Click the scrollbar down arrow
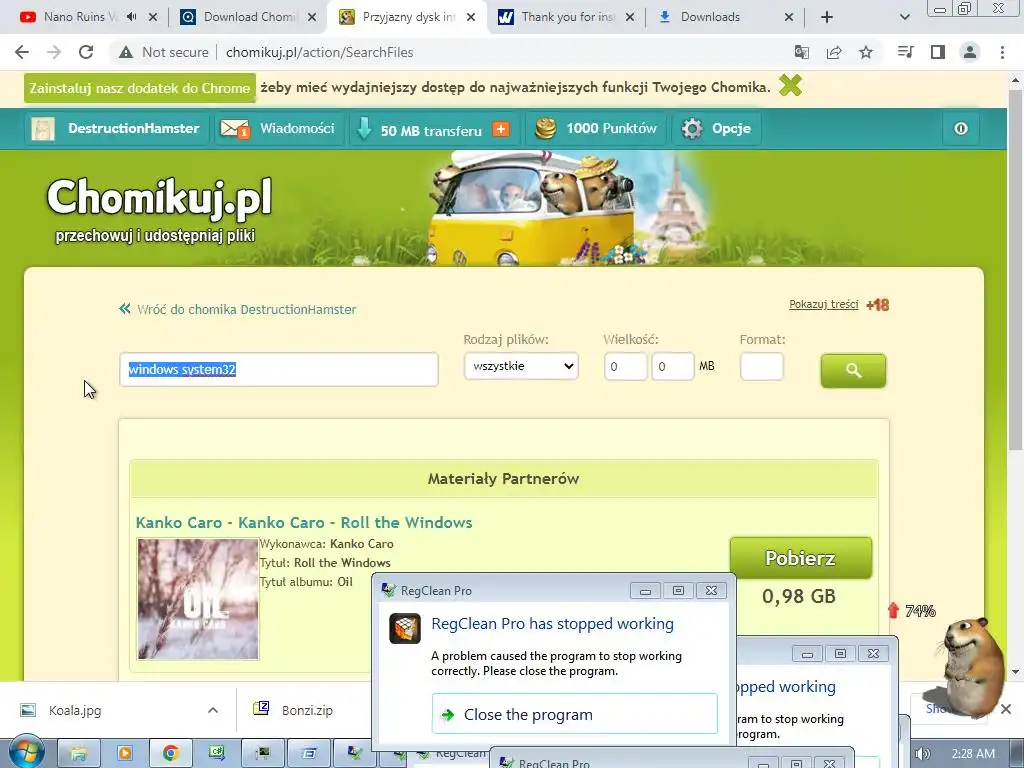The image size is (1024, 768). click(x=1015, y=672)
